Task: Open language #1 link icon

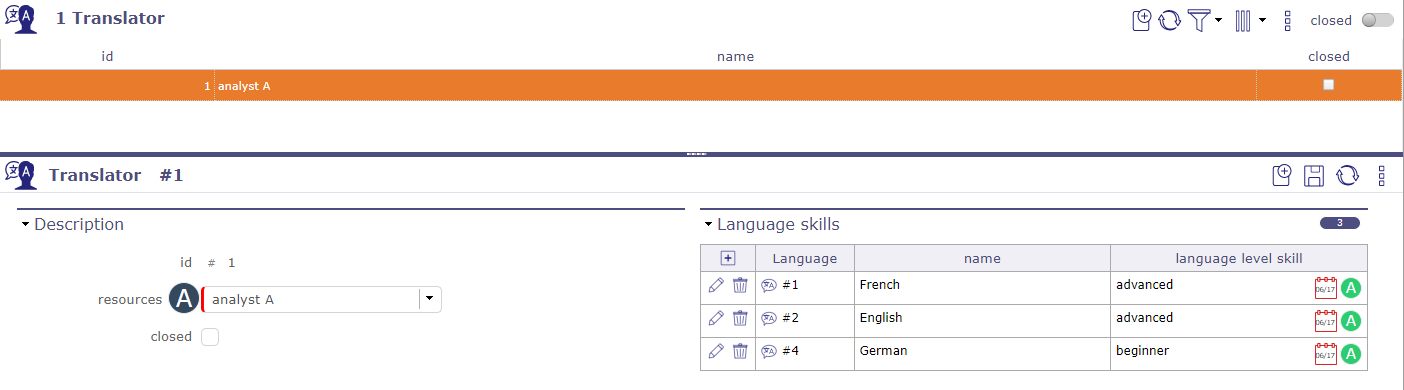Action: click(x=769, y=285)
